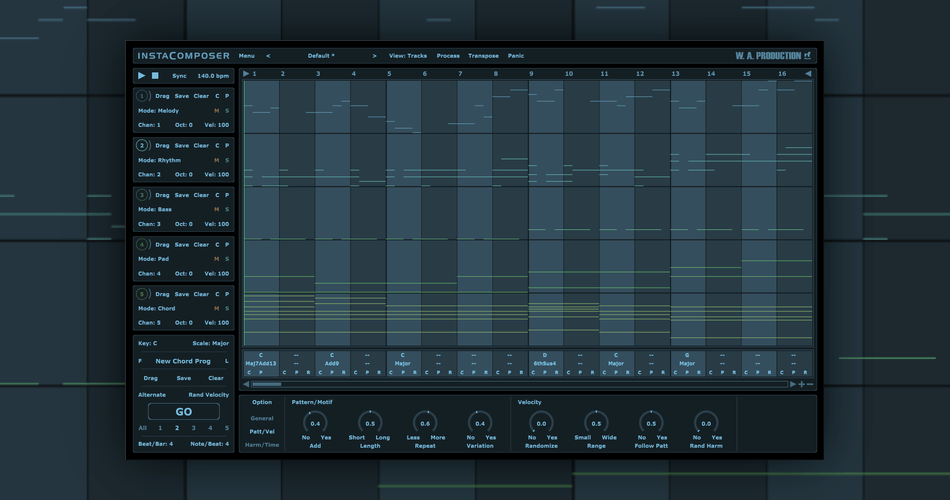Start playback with the play button

(x=142, y=76)
